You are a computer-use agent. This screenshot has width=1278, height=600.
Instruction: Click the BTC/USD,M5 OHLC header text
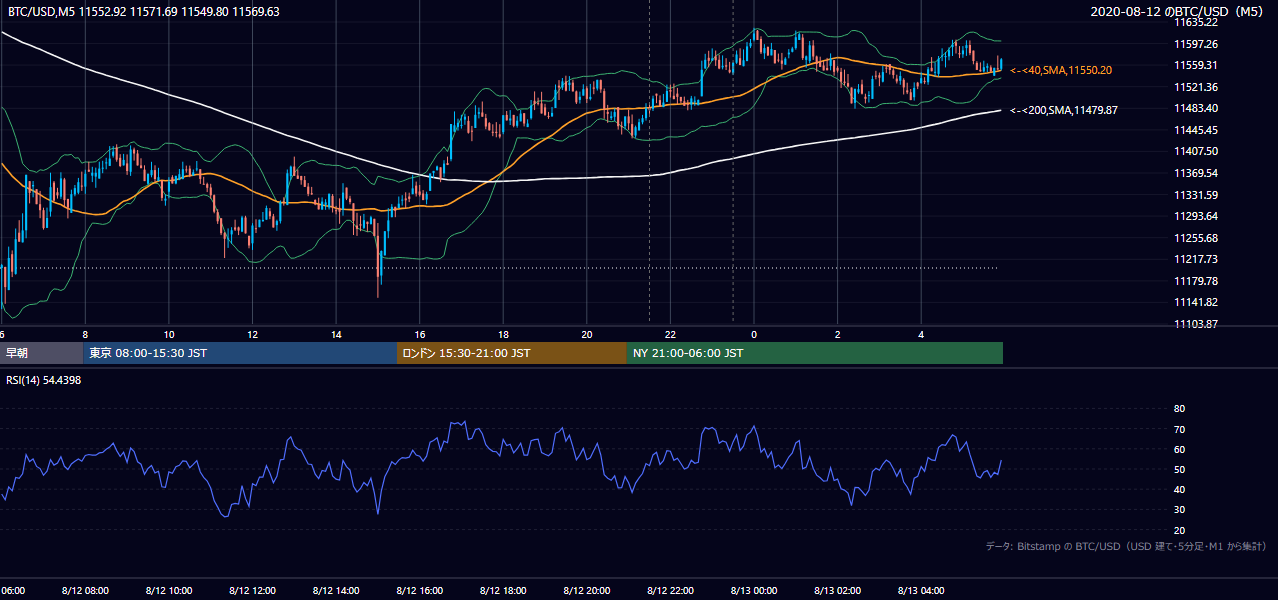[143, 11]
